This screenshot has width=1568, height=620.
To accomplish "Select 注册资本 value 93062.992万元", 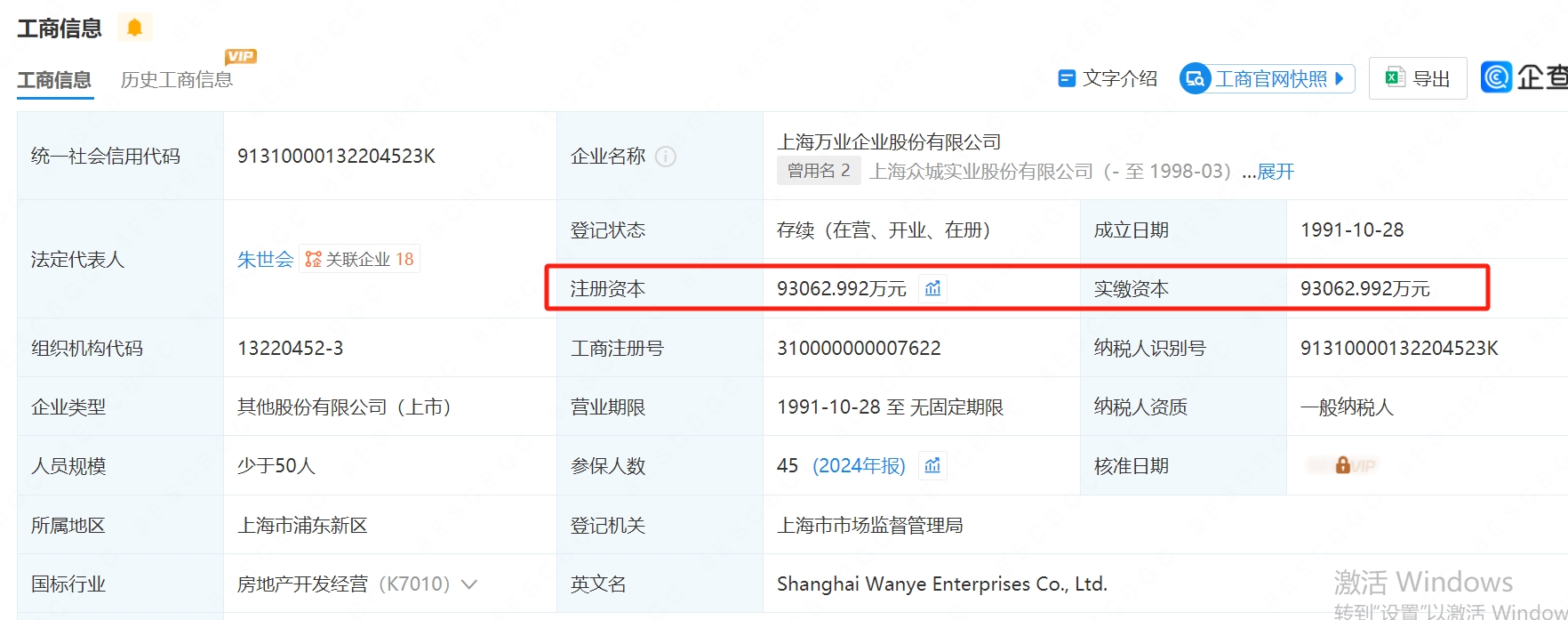I will point(842,289).
